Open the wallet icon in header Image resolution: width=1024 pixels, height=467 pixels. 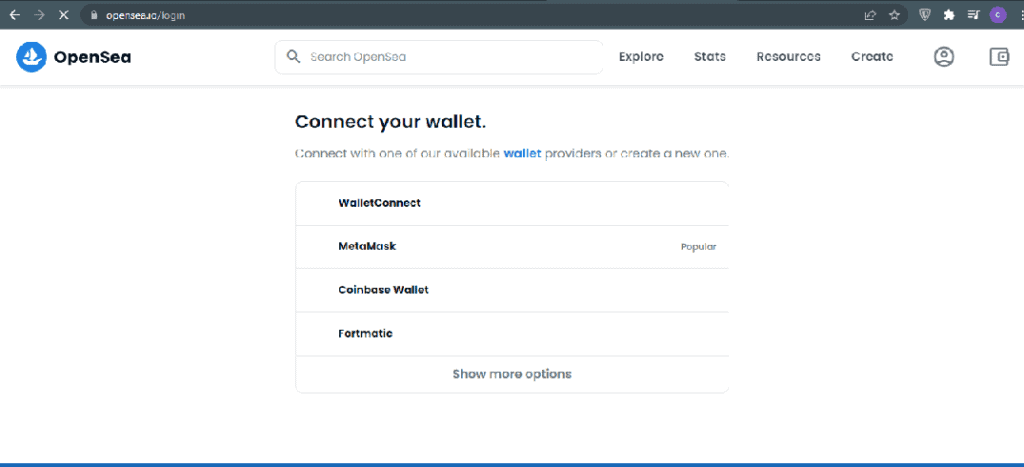pyautogui.click(x=999, y=57)
